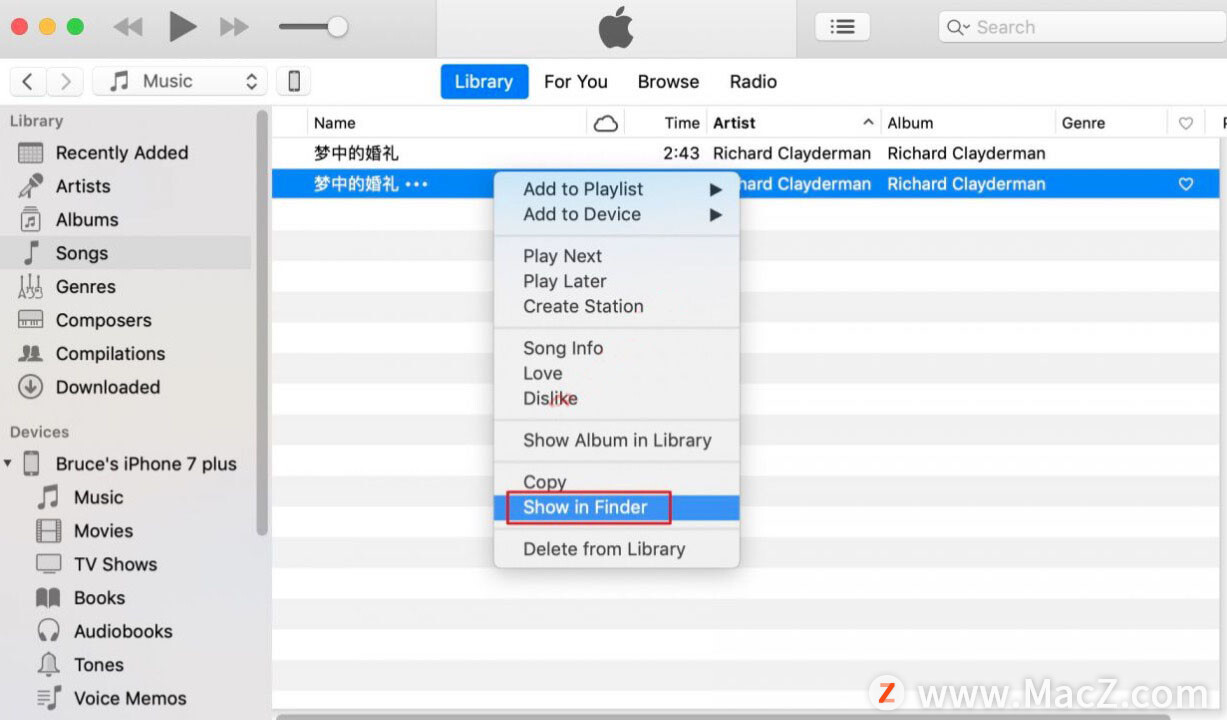Choose Show Album in Library
The height and width of the screenshot is (720, 1227).
click(x=617, y=440)
